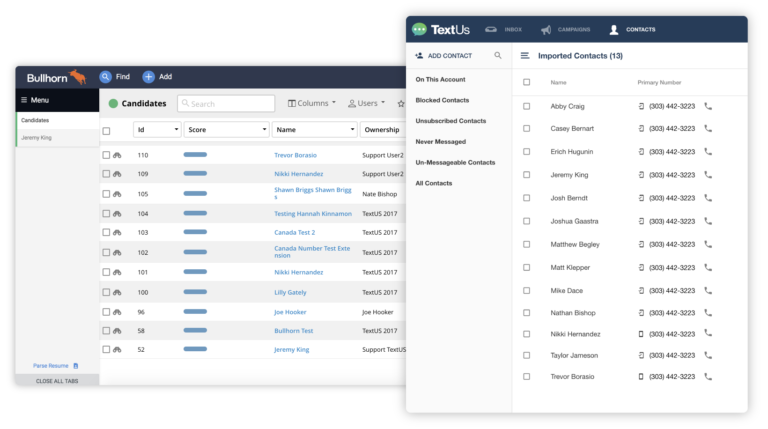The height and width of the screenshot is (429, 768).
Task: Click phone-type icon next to Nikki Hernandez's number
Action: 641,334
